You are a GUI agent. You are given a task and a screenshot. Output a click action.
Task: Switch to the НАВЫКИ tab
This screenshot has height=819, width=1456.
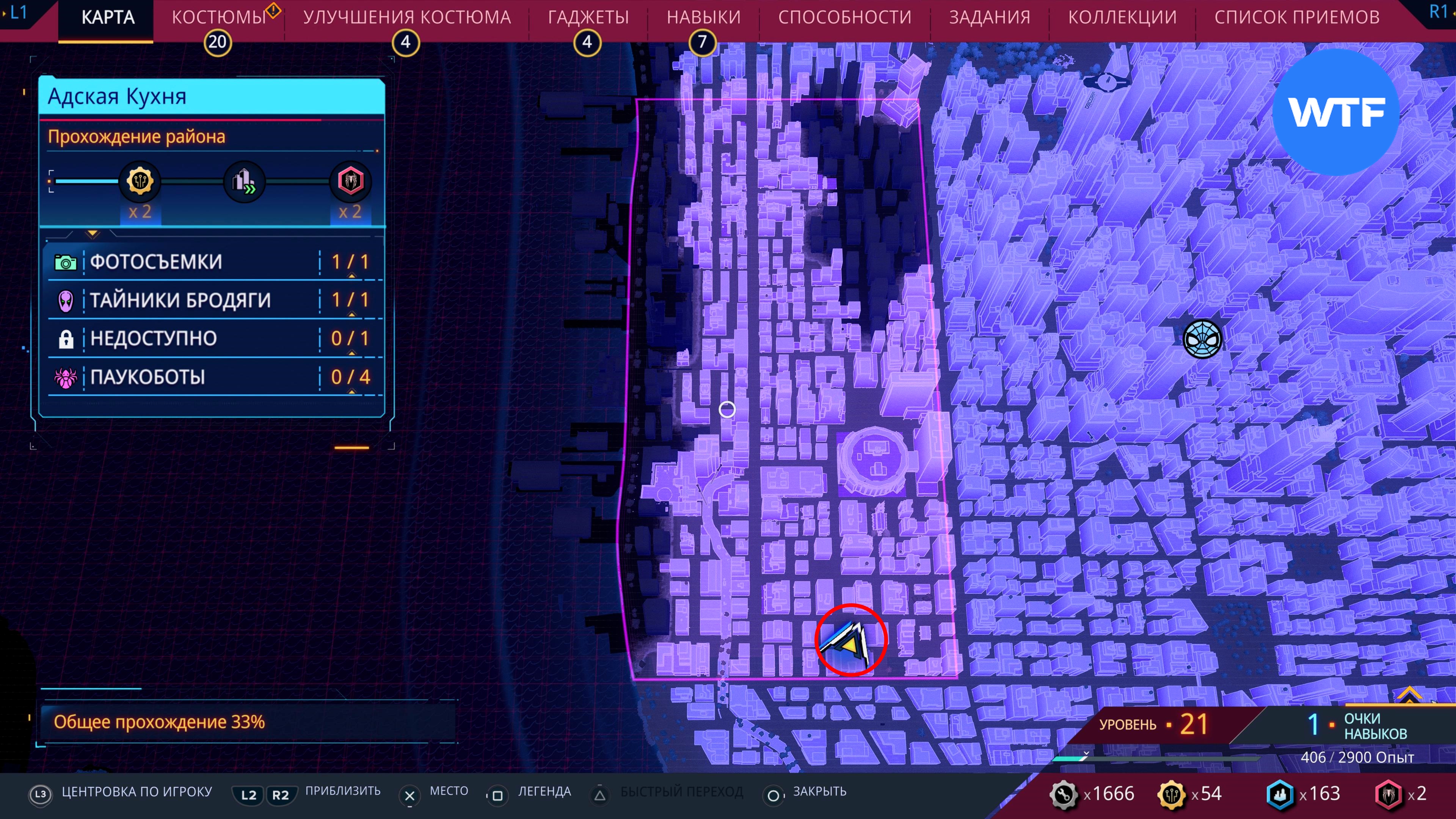tap(703, 17)
